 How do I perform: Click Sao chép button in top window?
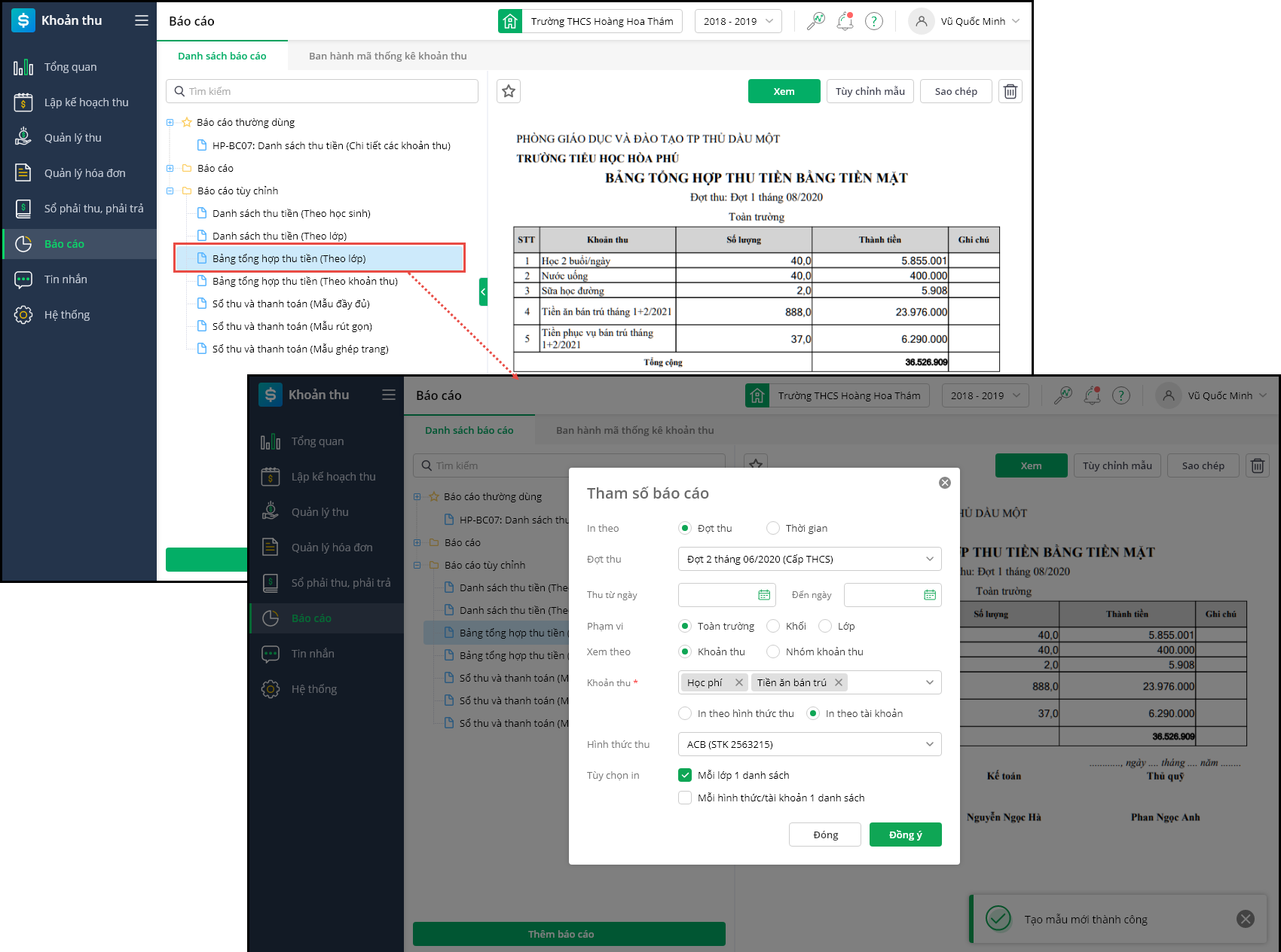point(956,91)
